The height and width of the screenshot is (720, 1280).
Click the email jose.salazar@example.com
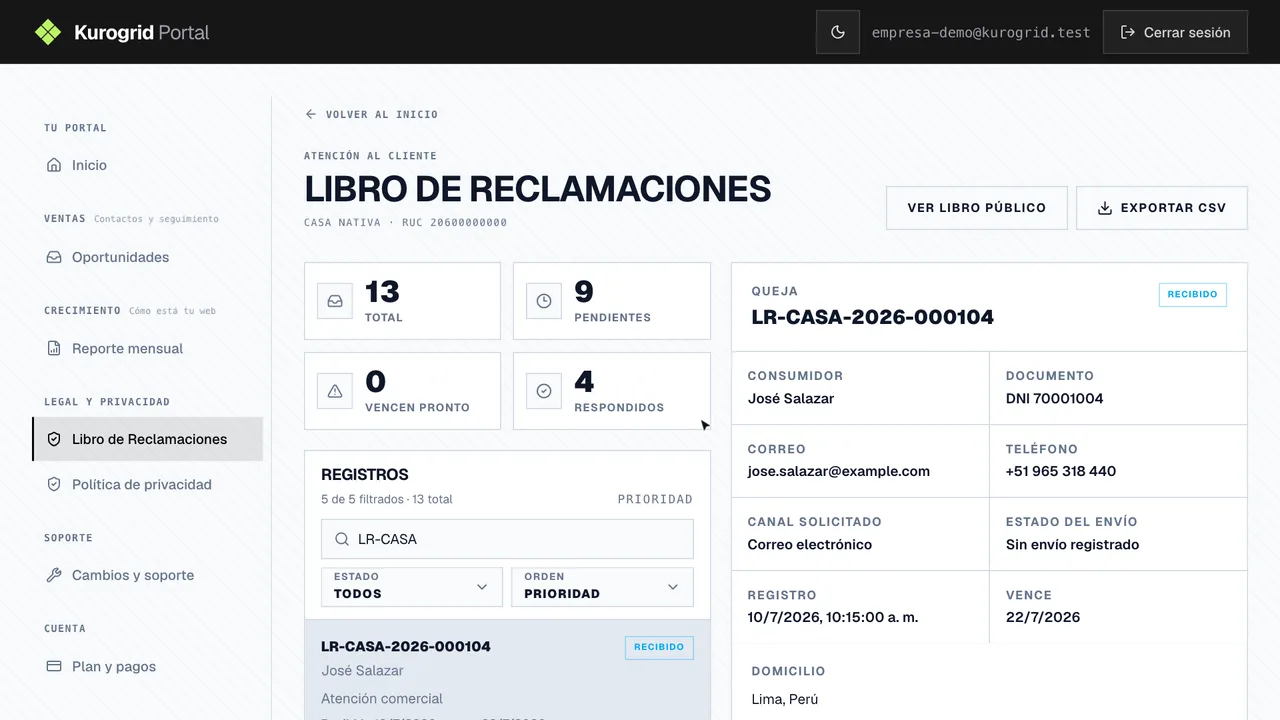pos(839,471)
